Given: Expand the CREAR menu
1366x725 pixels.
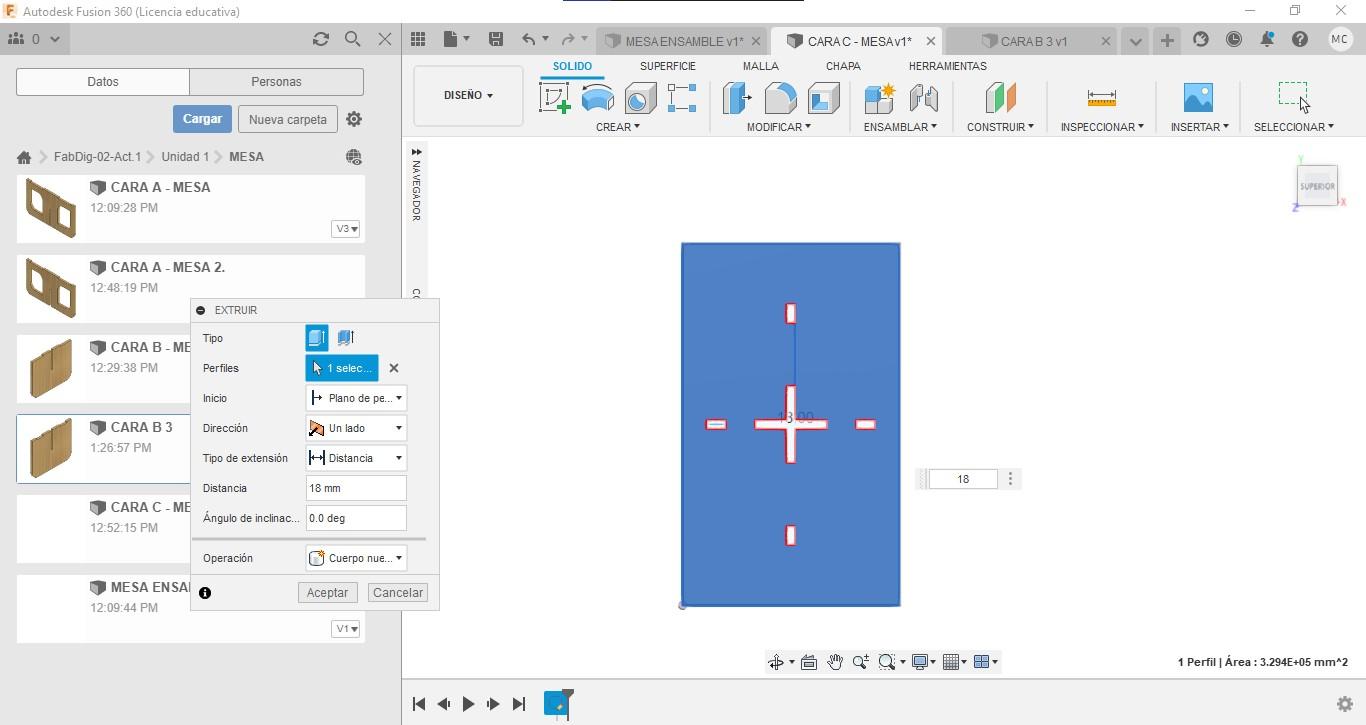Looking at the screenshot, I should click(x=618, y=127).
